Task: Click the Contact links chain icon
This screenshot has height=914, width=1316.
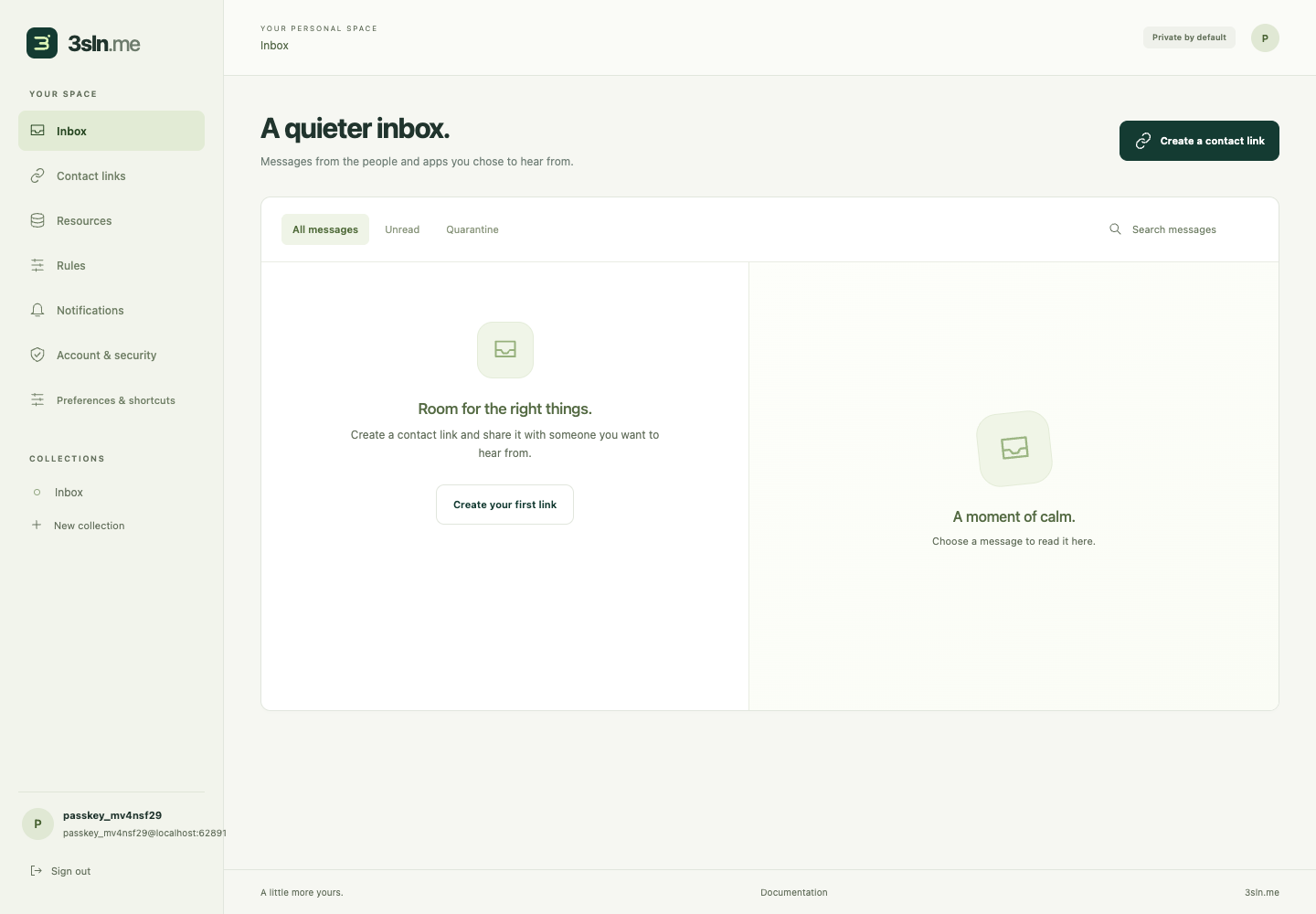Action: point(37,175)
